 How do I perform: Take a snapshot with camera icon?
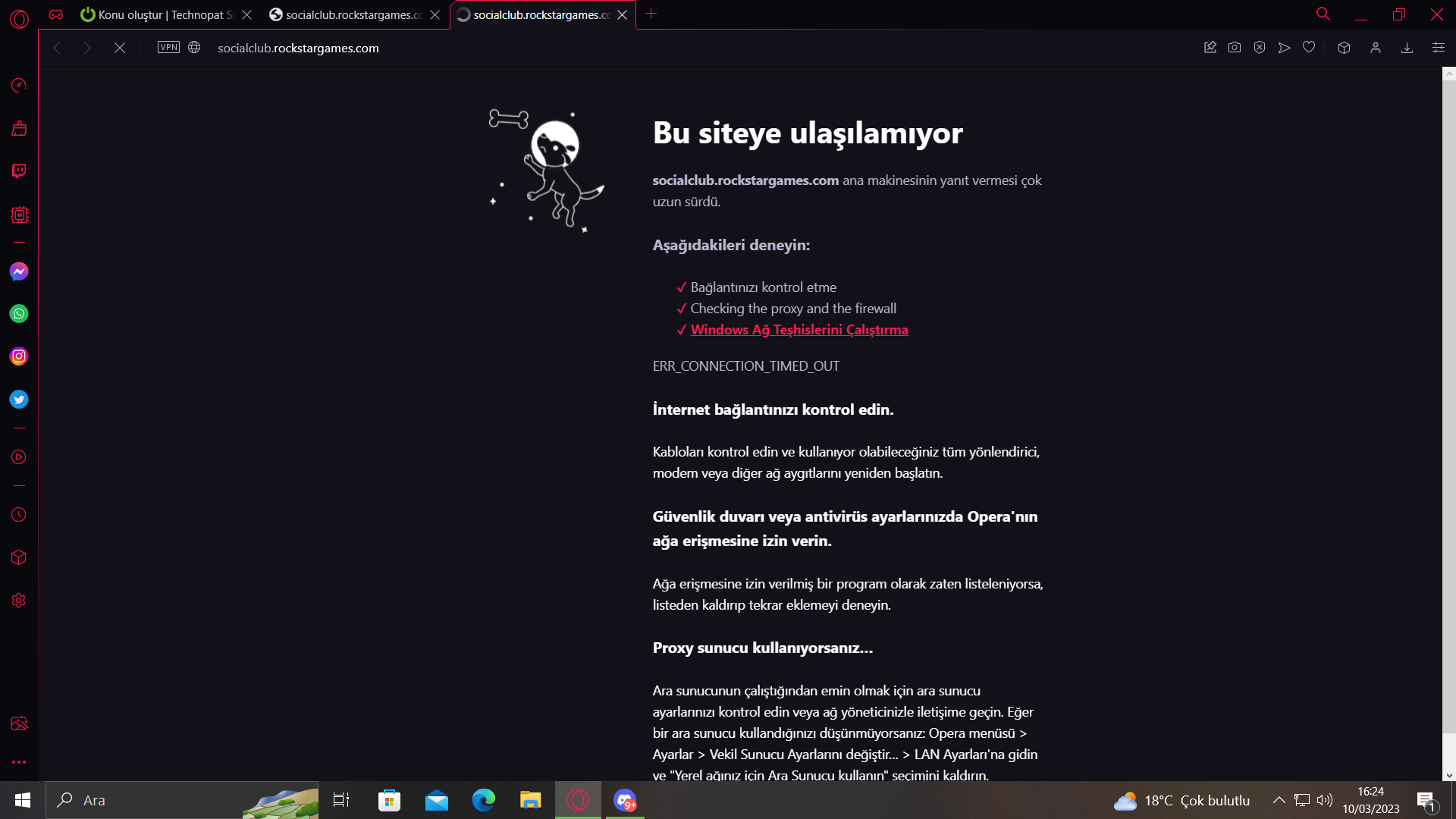pyautogui.click(x=1235, y=48)
